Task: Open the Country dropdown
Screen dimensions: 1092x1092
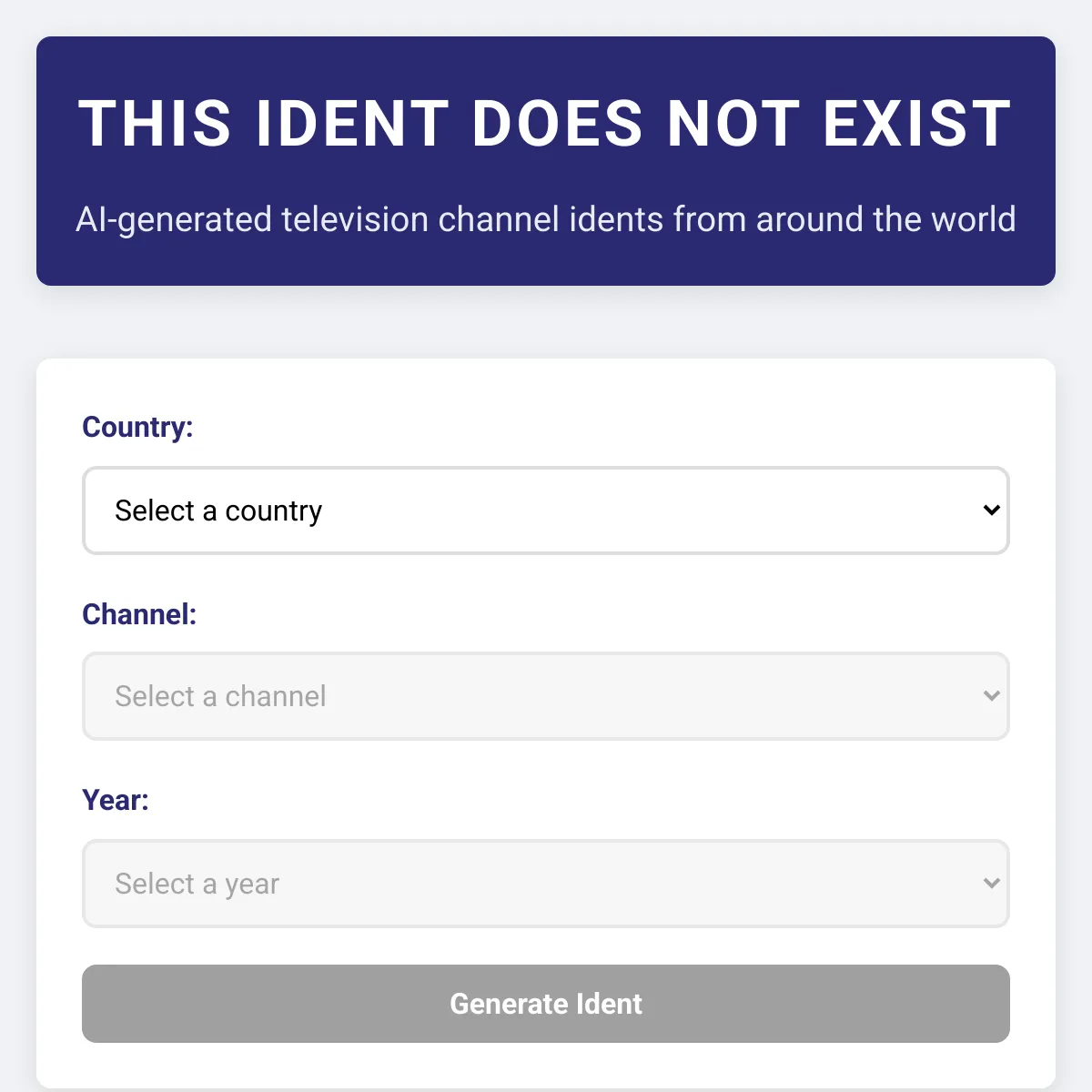Action: [546, 511]
